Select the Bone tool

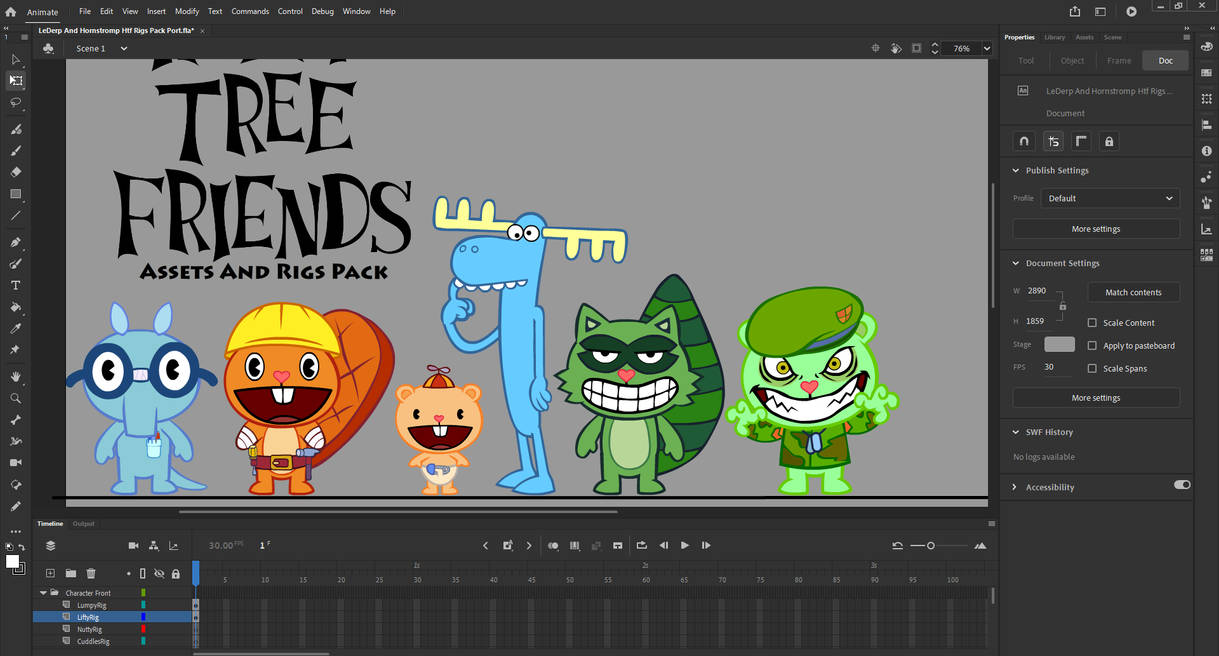15,420
